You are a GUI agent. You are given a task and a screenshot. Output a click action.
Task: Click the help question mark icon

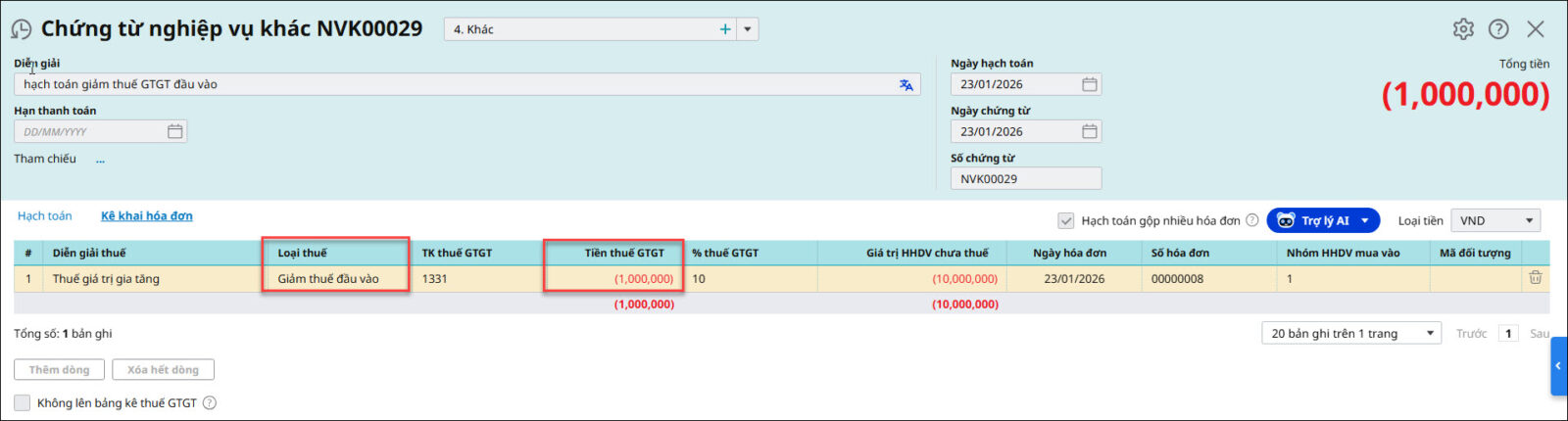[x=1498, y=29]
